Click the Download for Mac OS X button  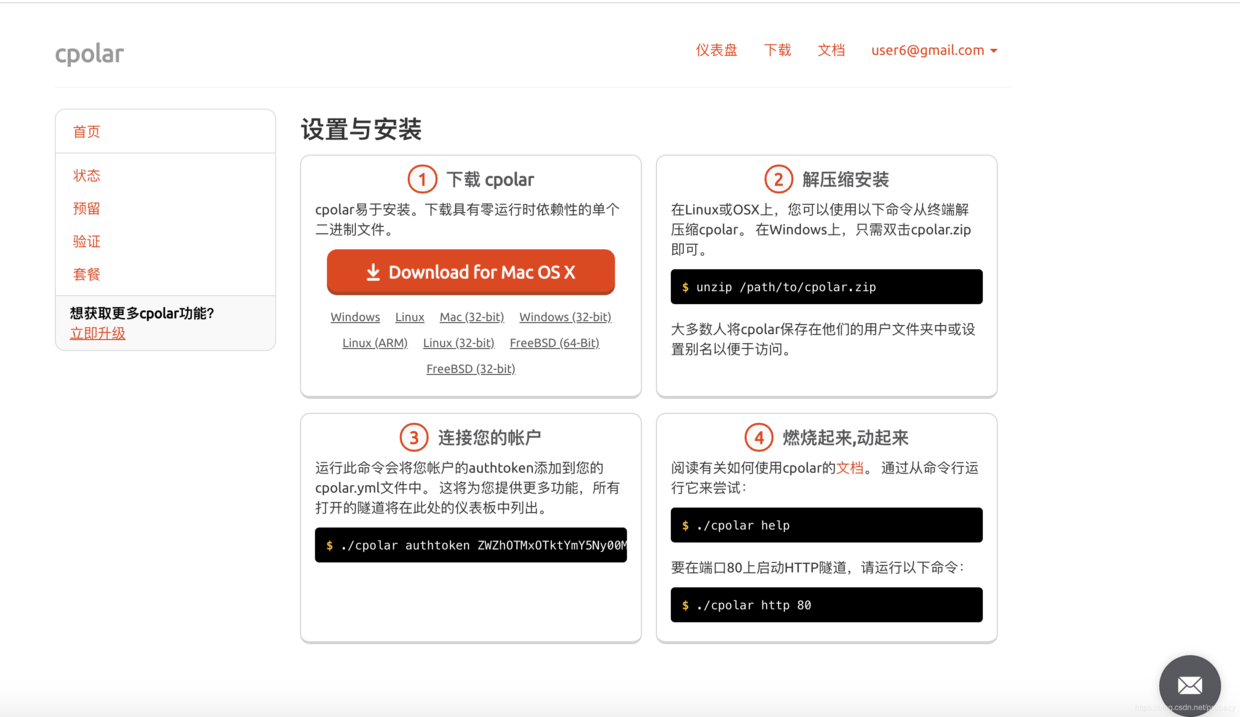point(471,272)
